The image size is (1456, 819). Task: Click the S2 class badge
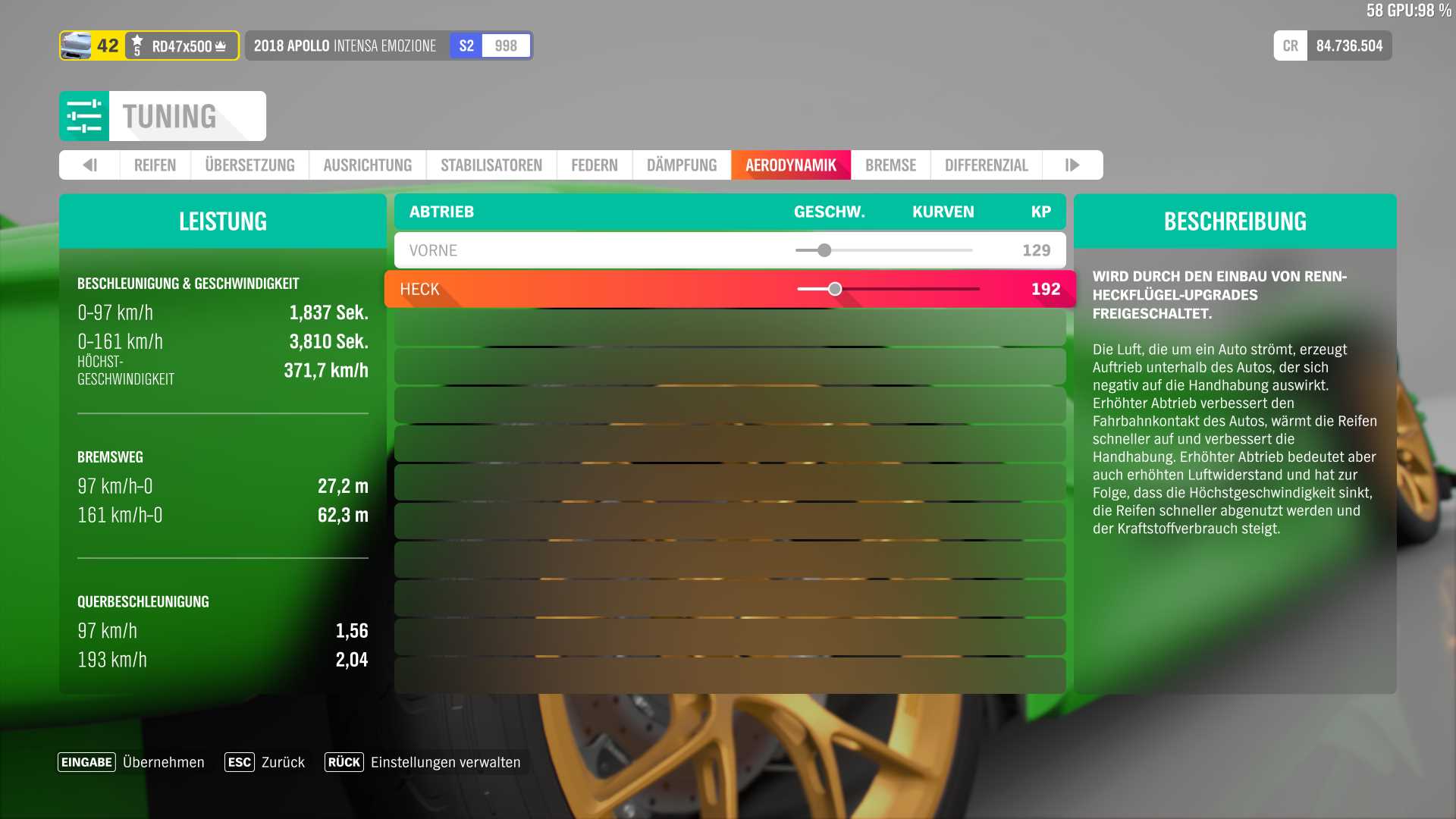coord(466,45)
